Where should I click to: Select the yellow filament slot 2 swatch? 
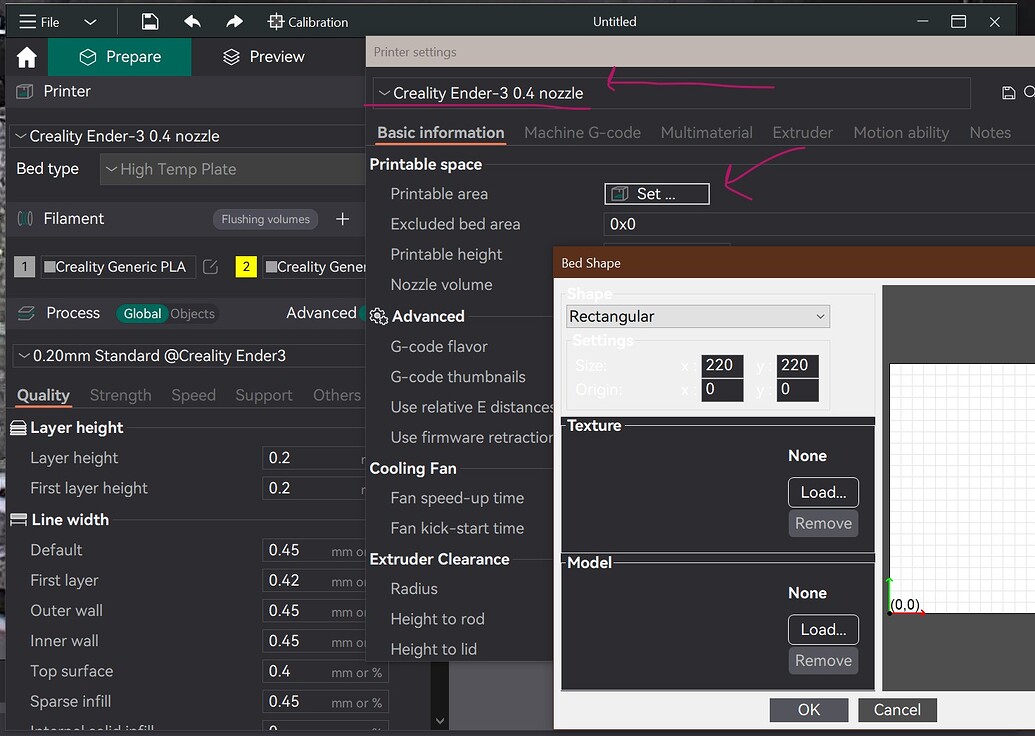pyautogui.click(x=246, y=267)
